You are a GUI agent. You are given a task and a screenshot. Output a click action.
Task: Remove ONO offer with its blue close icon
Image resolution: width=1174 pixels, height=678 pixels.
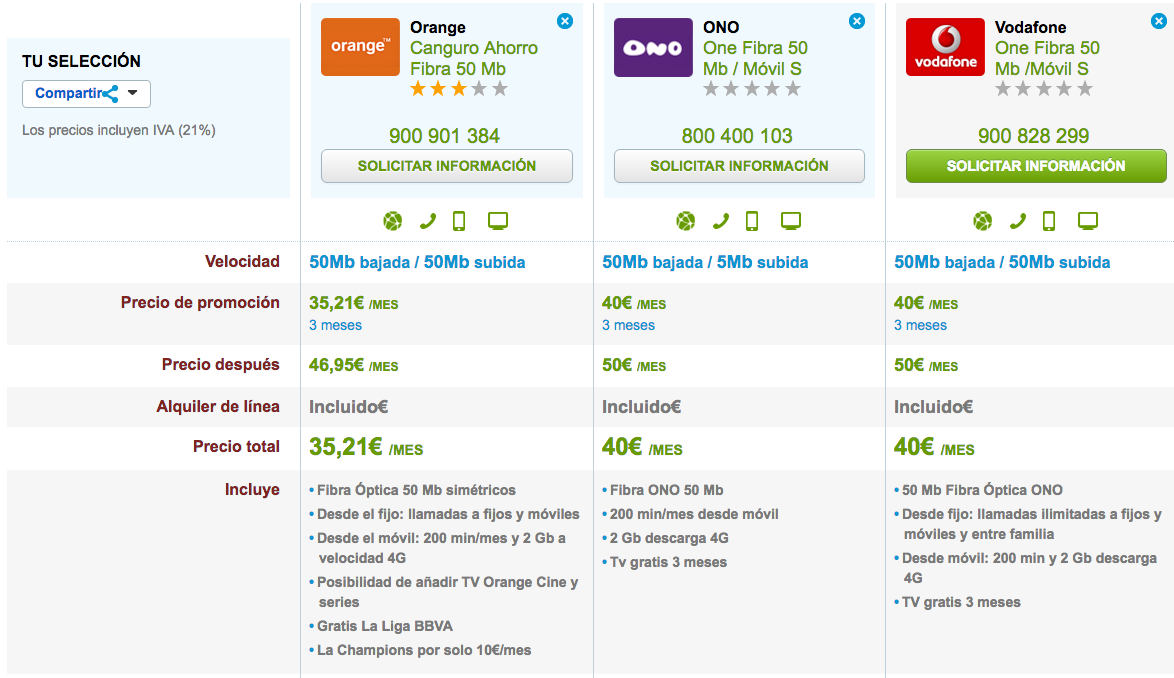point(857,21)
